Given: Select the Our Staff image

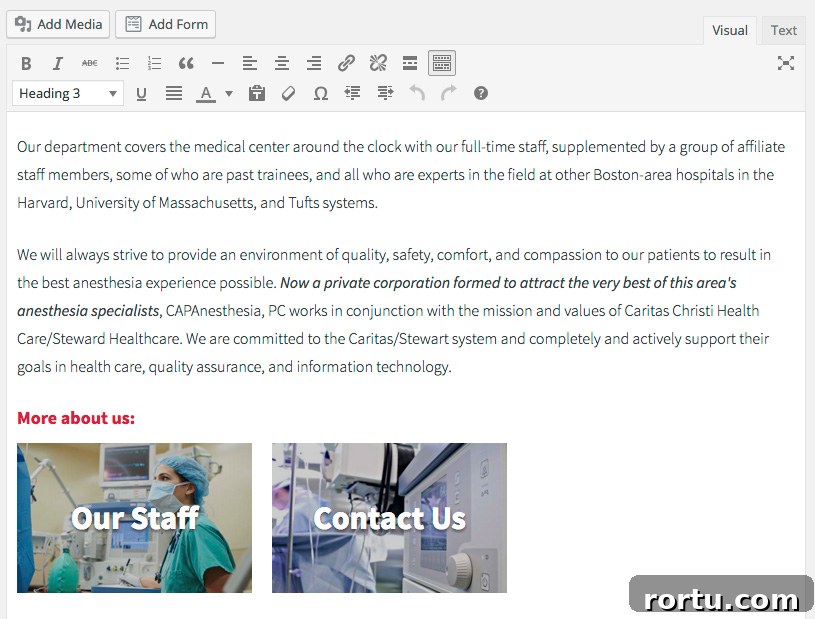Looking at the screenshot, I should [x=135, y=518].
